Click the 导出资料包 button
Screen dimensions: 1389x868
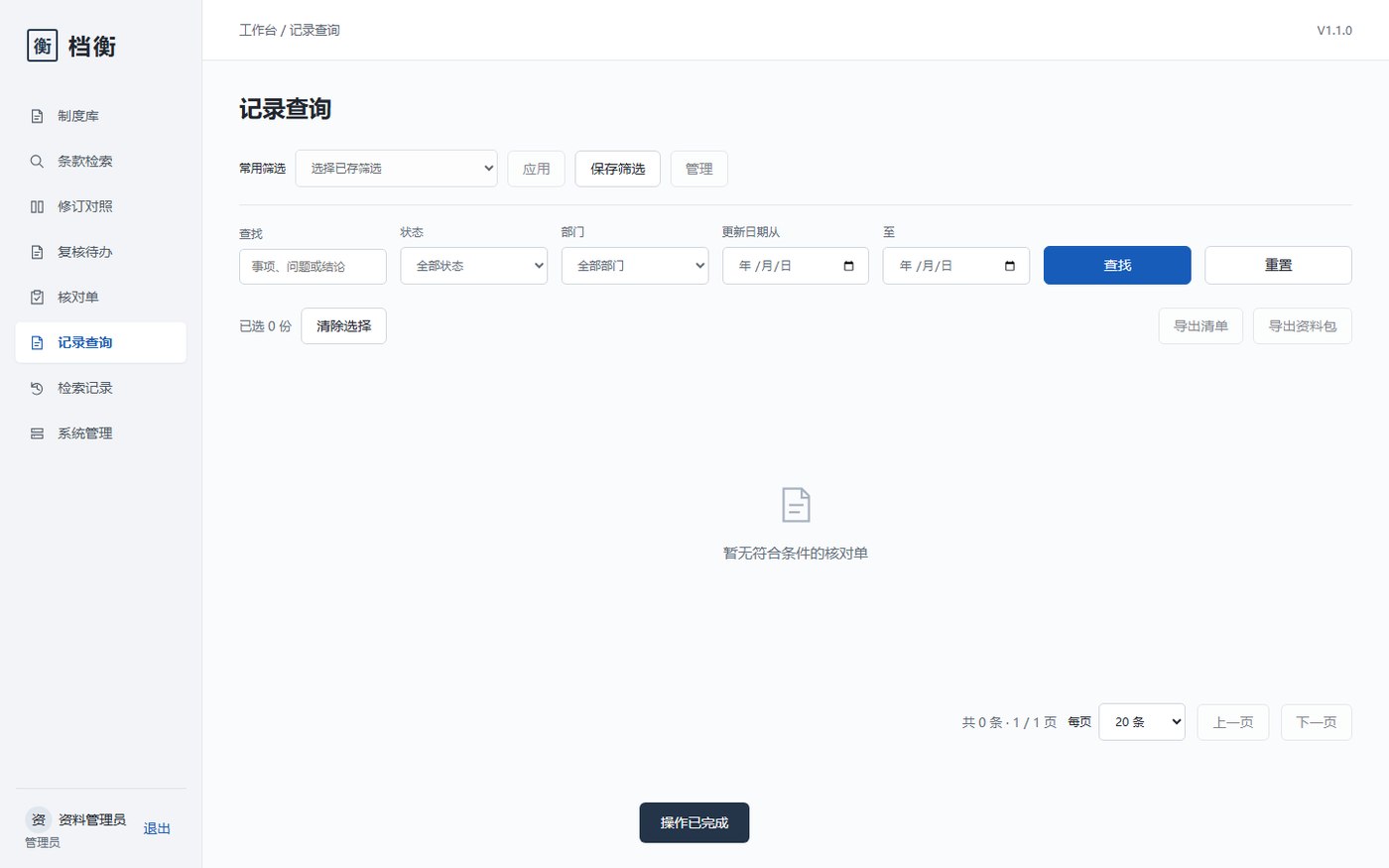(1302, 326)
